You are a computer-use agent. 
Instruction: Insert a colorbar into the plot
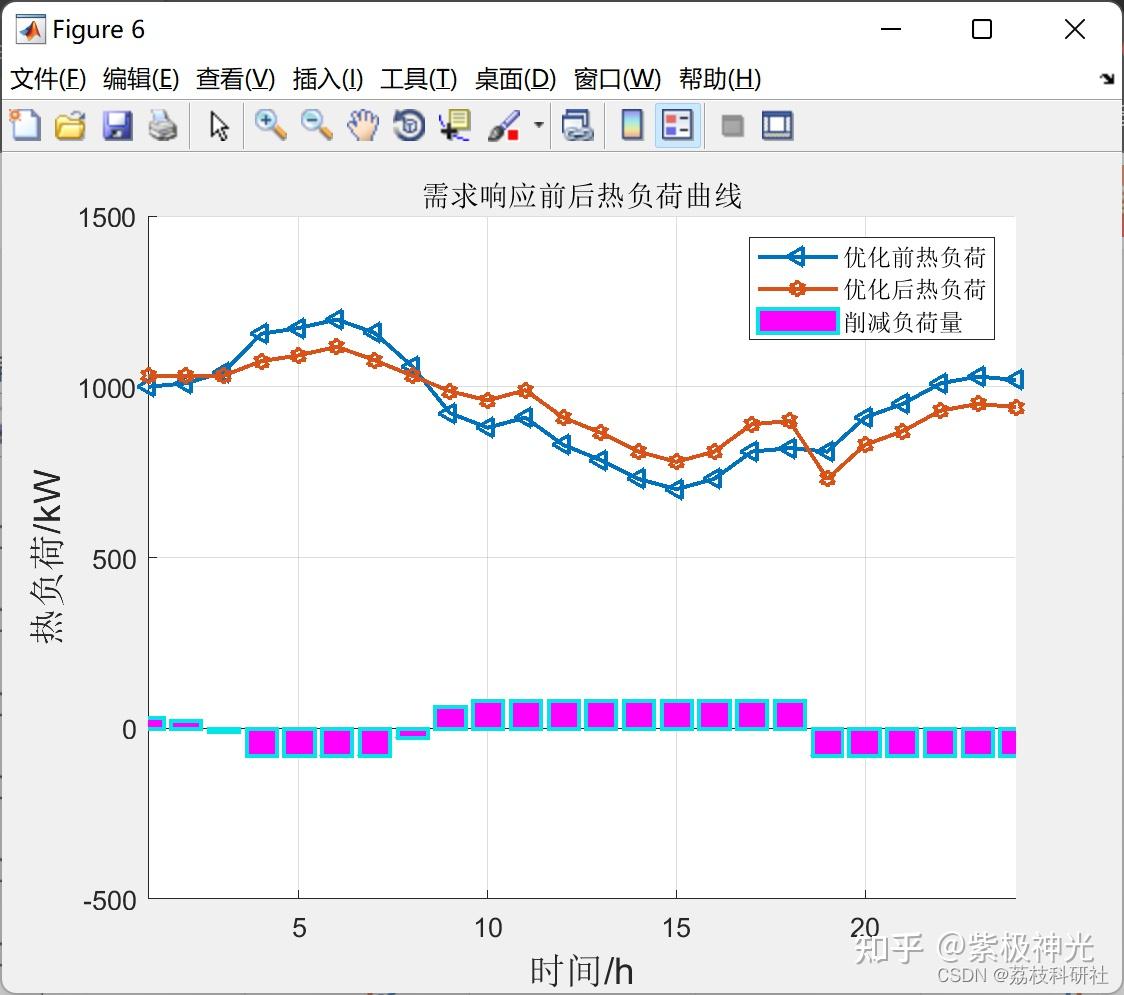[631, 125]
